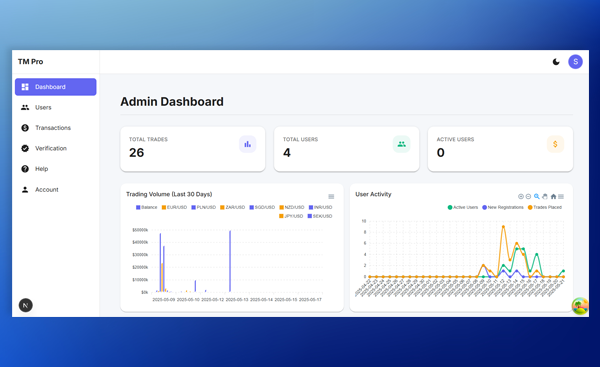Activate the panning hand tool
600x367 pixels.
click(545, 196)
